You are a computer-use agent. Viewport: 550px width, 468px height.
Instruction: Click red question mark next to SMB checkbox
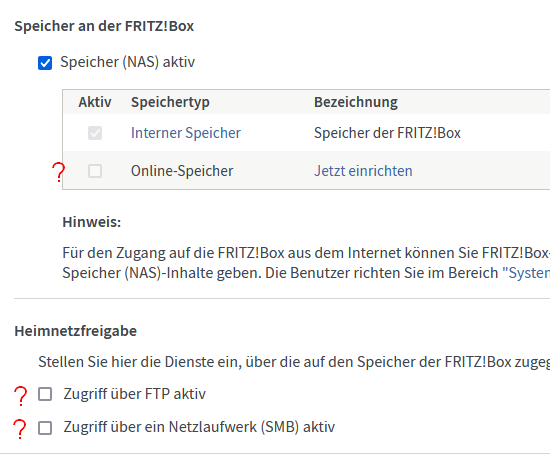pyautogui.click(x=20, y=429)
